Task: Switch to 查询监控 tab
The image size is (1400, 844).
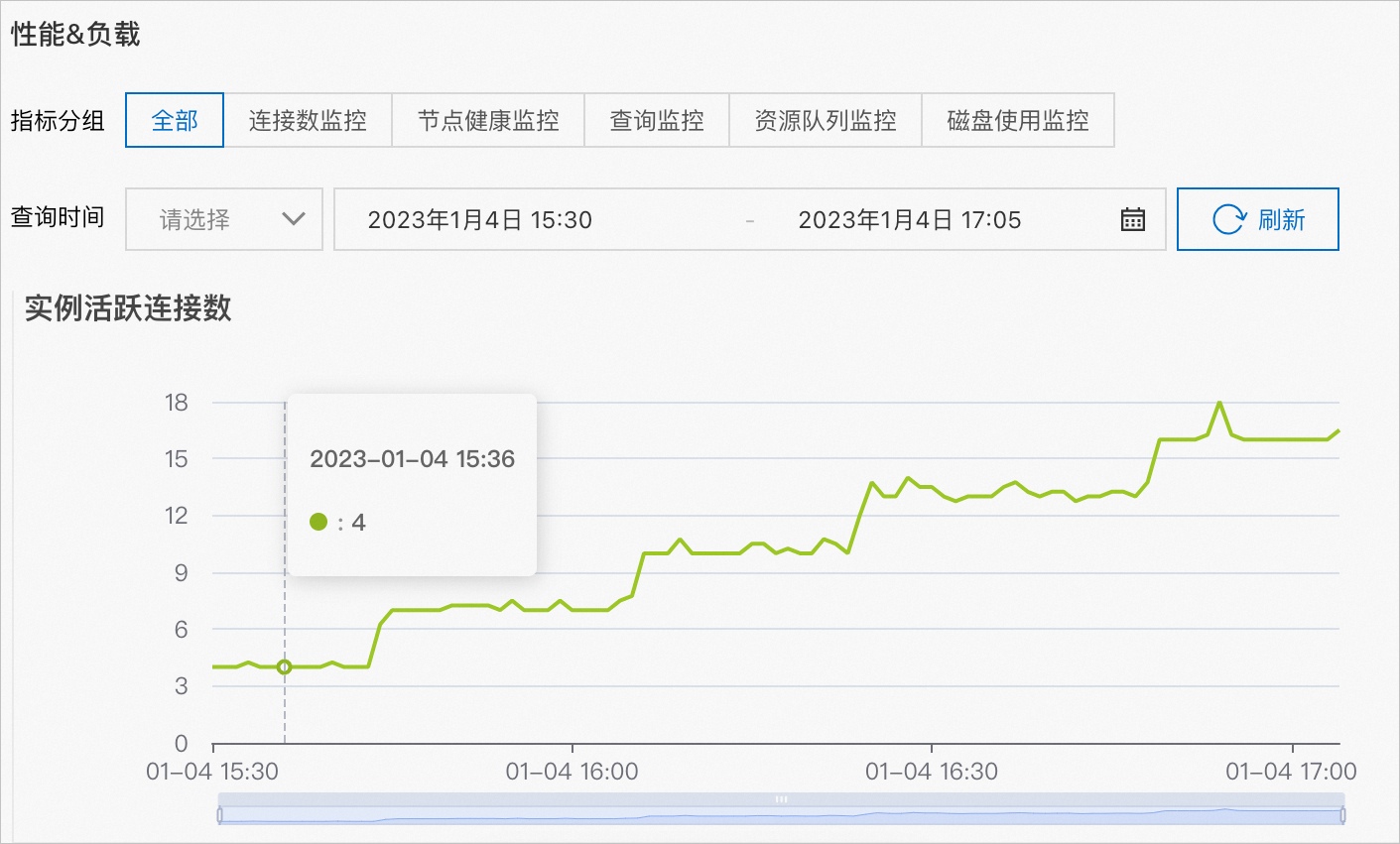Action: pos(657,120)
